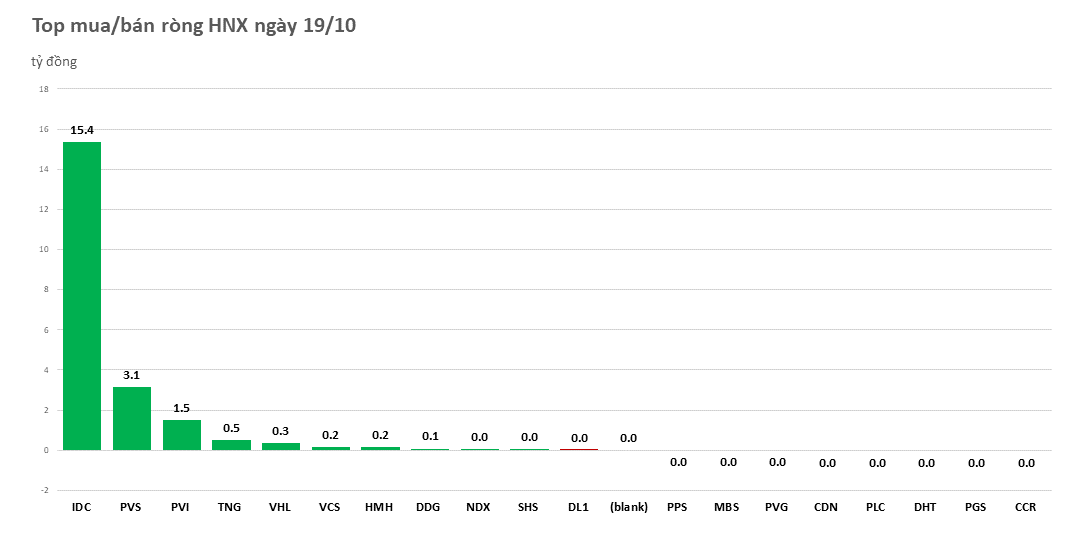Select the small TNG bar

tap(231, 445)
